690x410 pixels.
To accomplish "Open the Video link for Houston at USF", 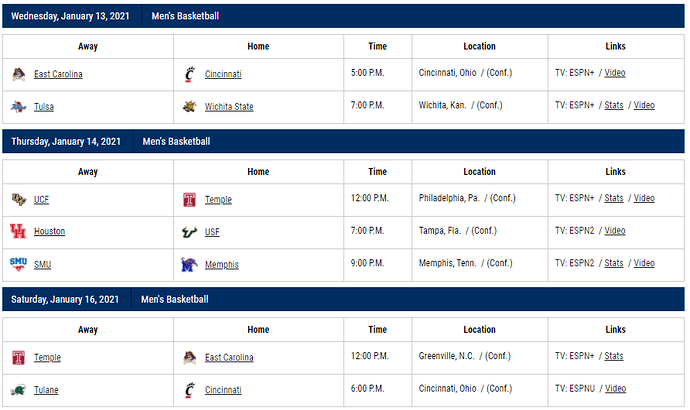I will tap(615, 231).
